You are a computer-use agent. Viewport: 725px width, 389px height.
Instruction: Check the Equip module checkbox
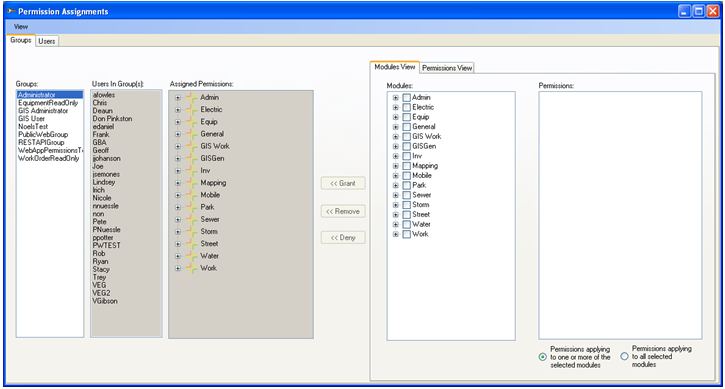(406, 117)
